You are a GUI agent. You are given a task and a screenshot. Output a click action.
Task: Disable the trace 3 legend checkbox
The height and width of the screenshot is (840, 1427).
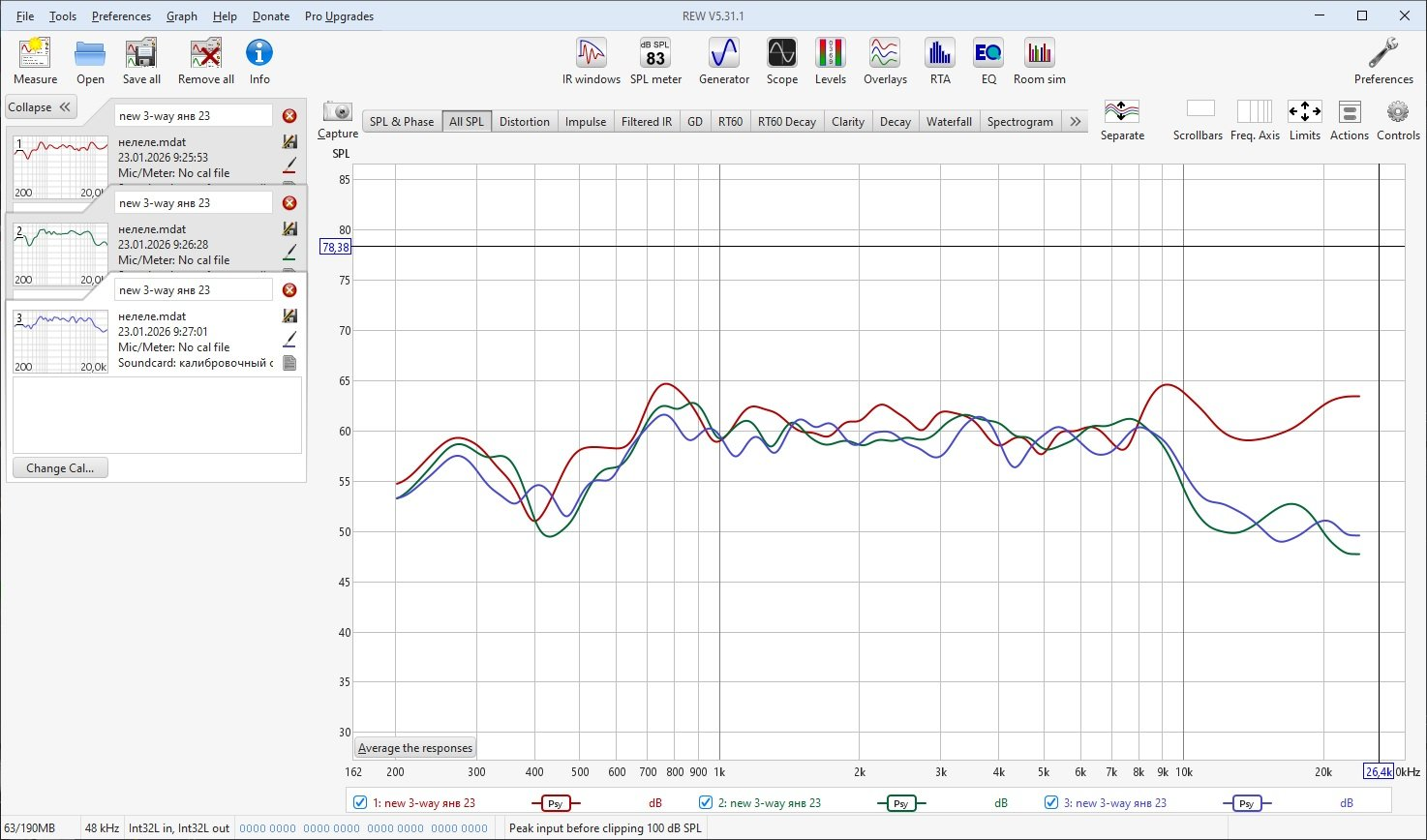(1051, 802)
